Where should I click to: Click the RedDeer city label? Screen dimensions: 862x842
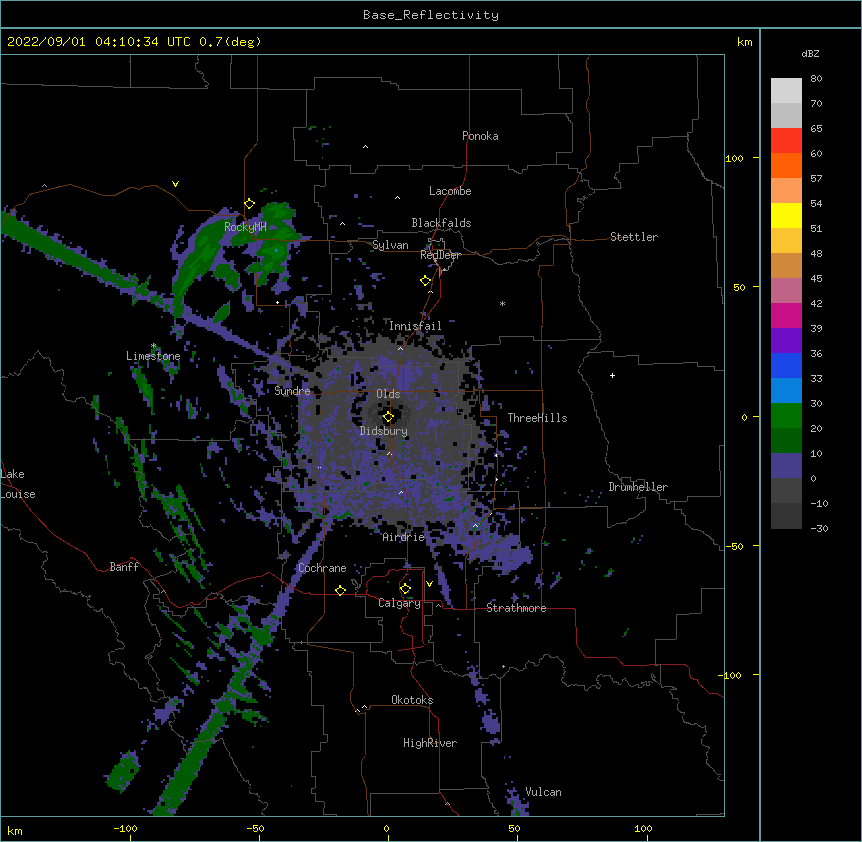[x=440, y=255]
